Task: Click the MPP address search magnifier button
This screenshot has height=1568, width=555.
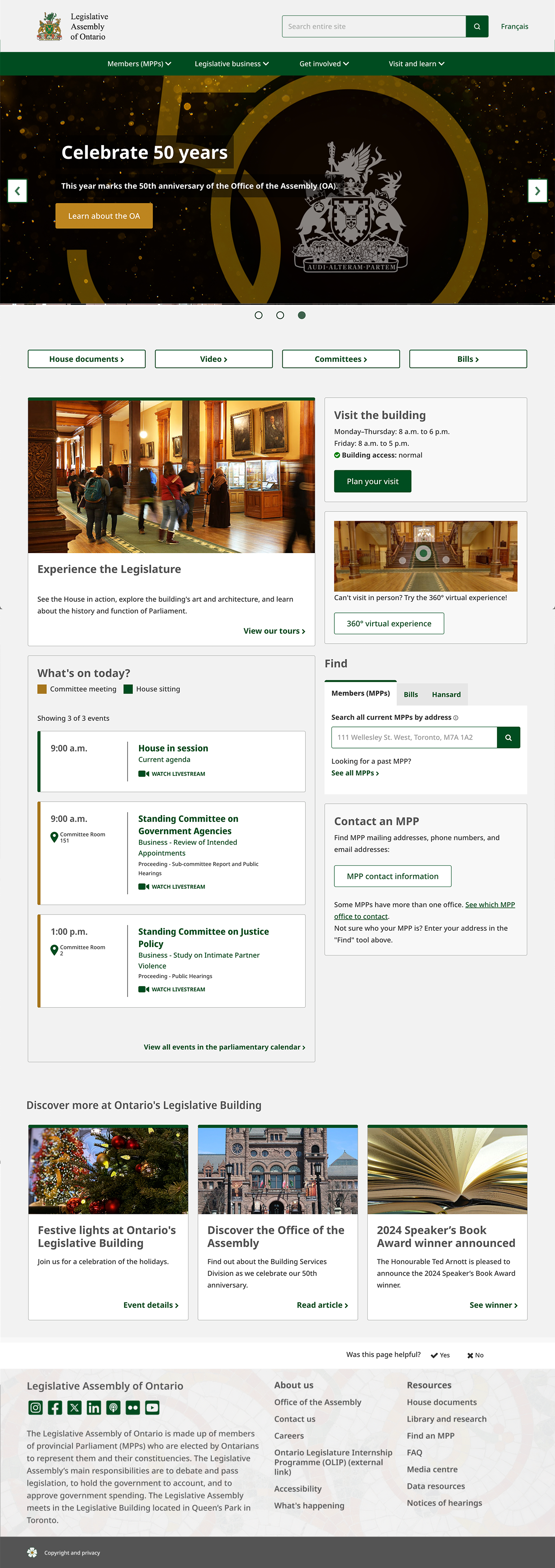Action: [x=509, y=737]
